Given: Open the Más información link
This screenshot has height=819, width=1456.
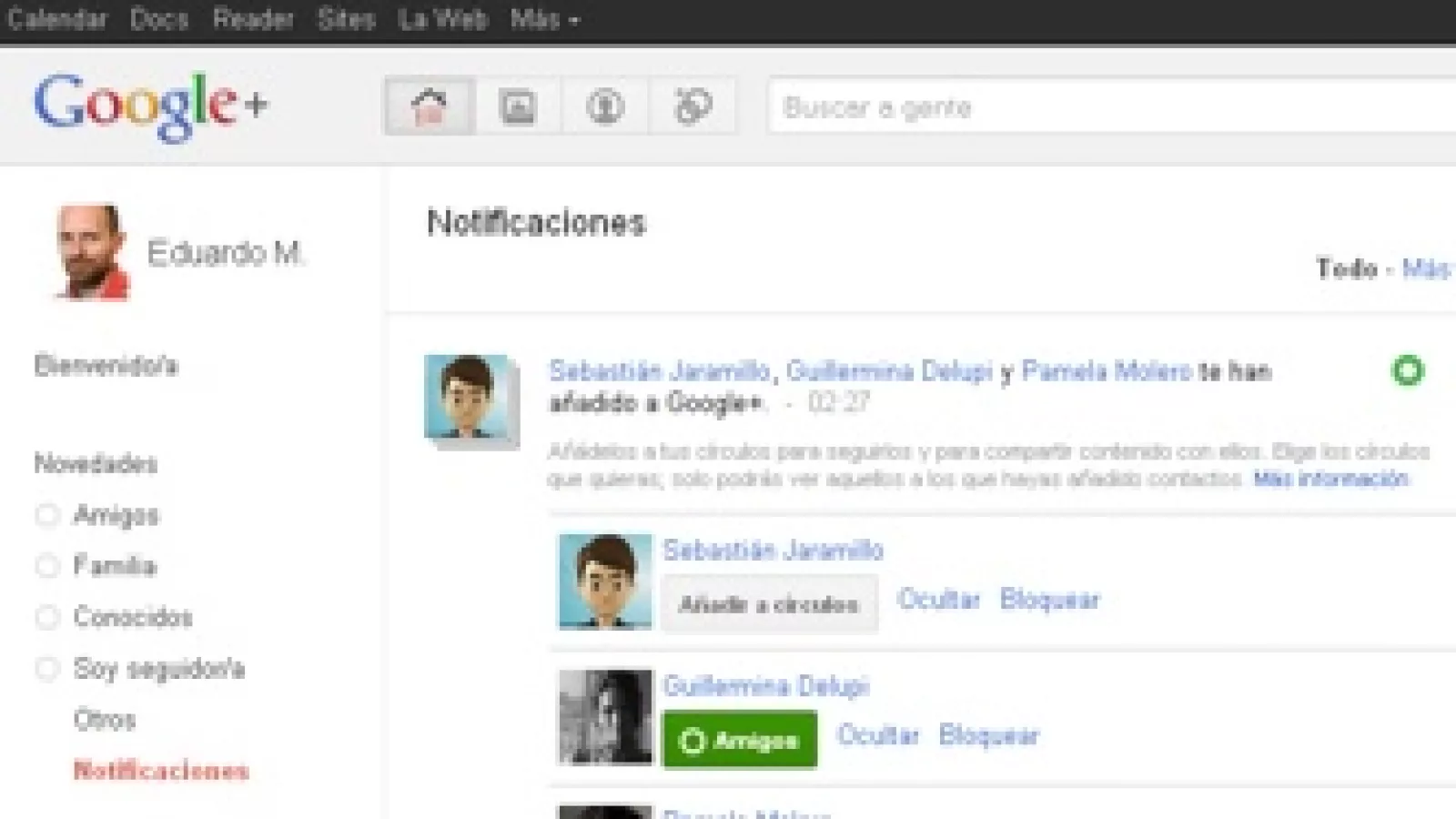Looking at the screenshot, I should 1330,479.
